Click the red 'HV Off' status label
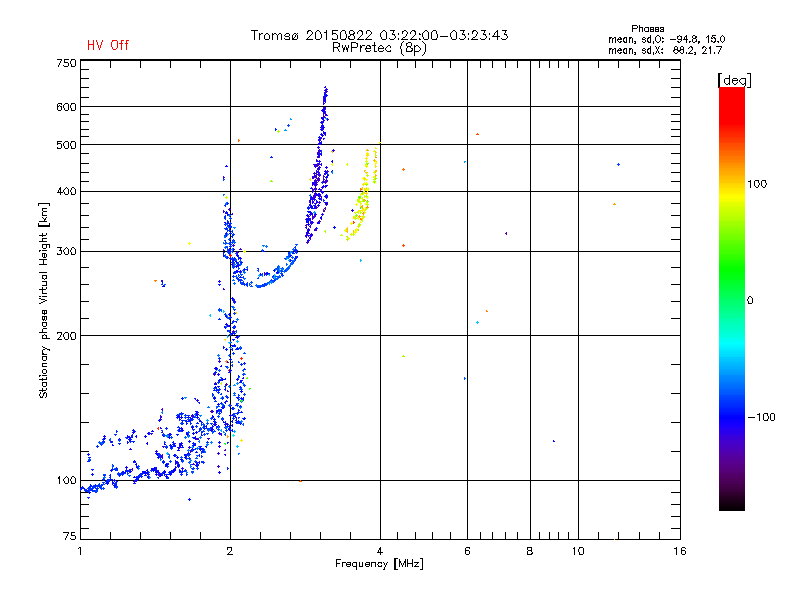 pyautogui.click(x=108, y=45)
